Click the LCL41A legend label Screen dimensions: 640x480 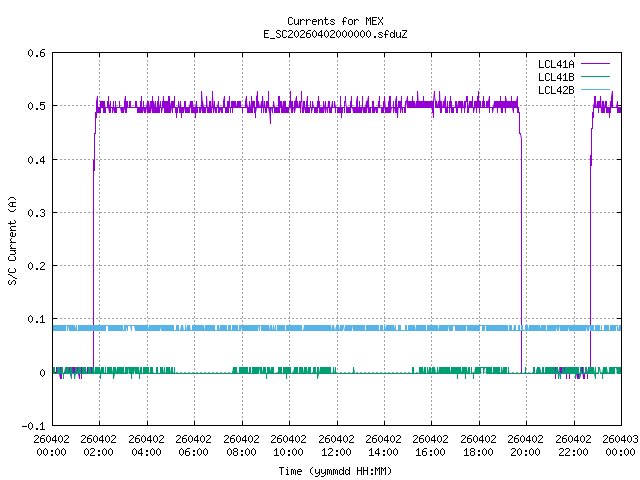(x=555, y=64)
